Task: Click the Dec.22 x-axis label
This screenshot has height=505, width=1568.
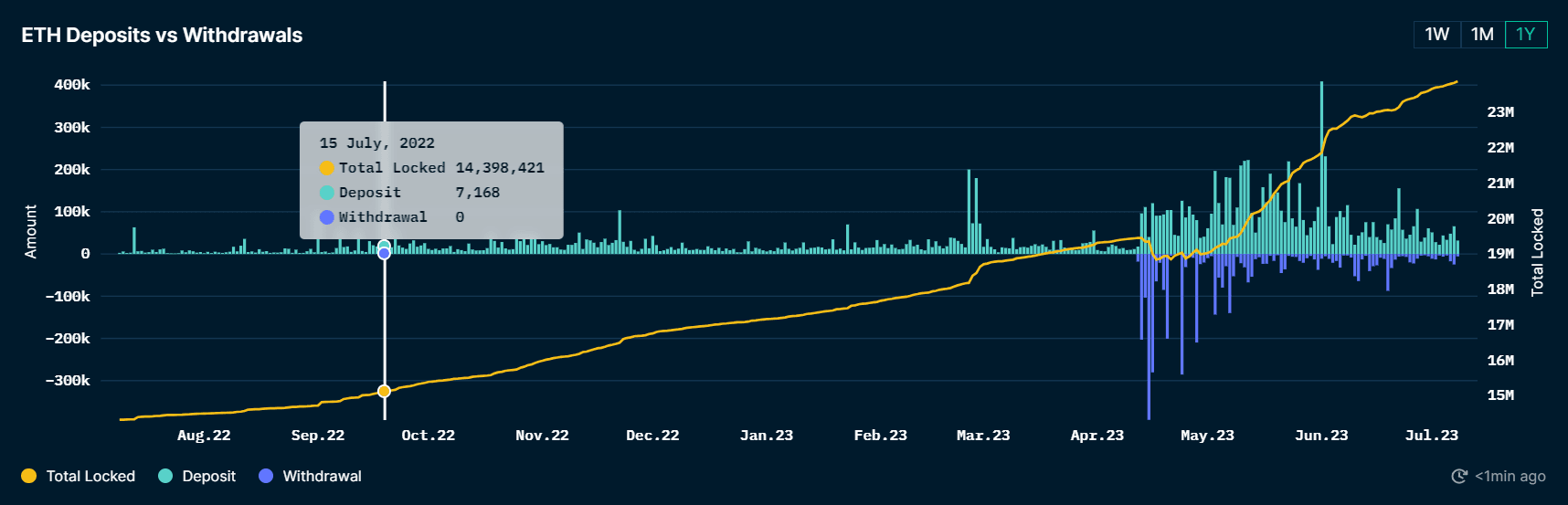Action: tap(652, 436)
